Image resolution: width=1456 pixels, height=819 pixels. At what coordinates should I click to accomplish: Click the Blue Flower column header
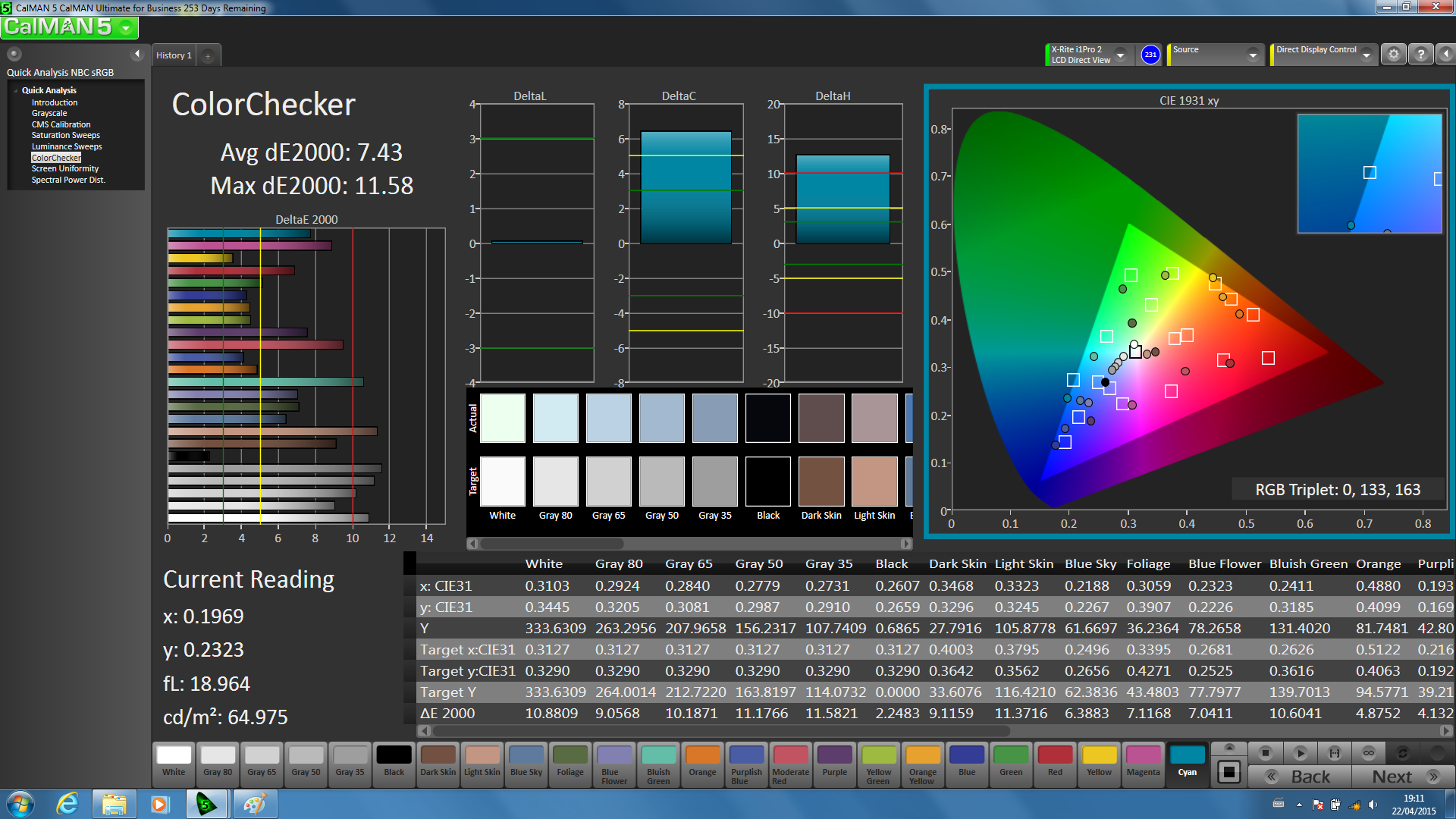pos(1224,564)
